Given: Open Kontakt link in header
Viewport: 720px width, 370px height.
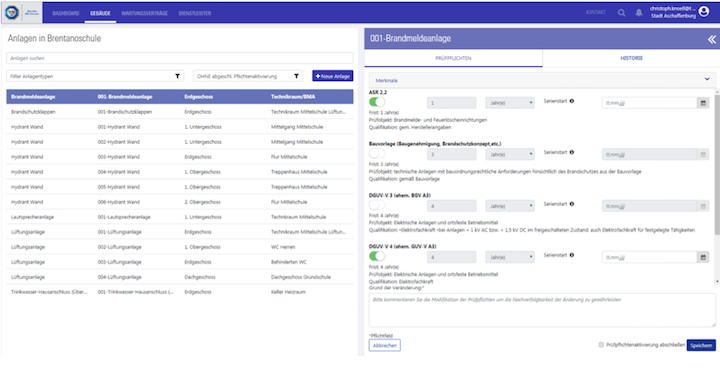Looking at the screenshot, I should point(596,12).
